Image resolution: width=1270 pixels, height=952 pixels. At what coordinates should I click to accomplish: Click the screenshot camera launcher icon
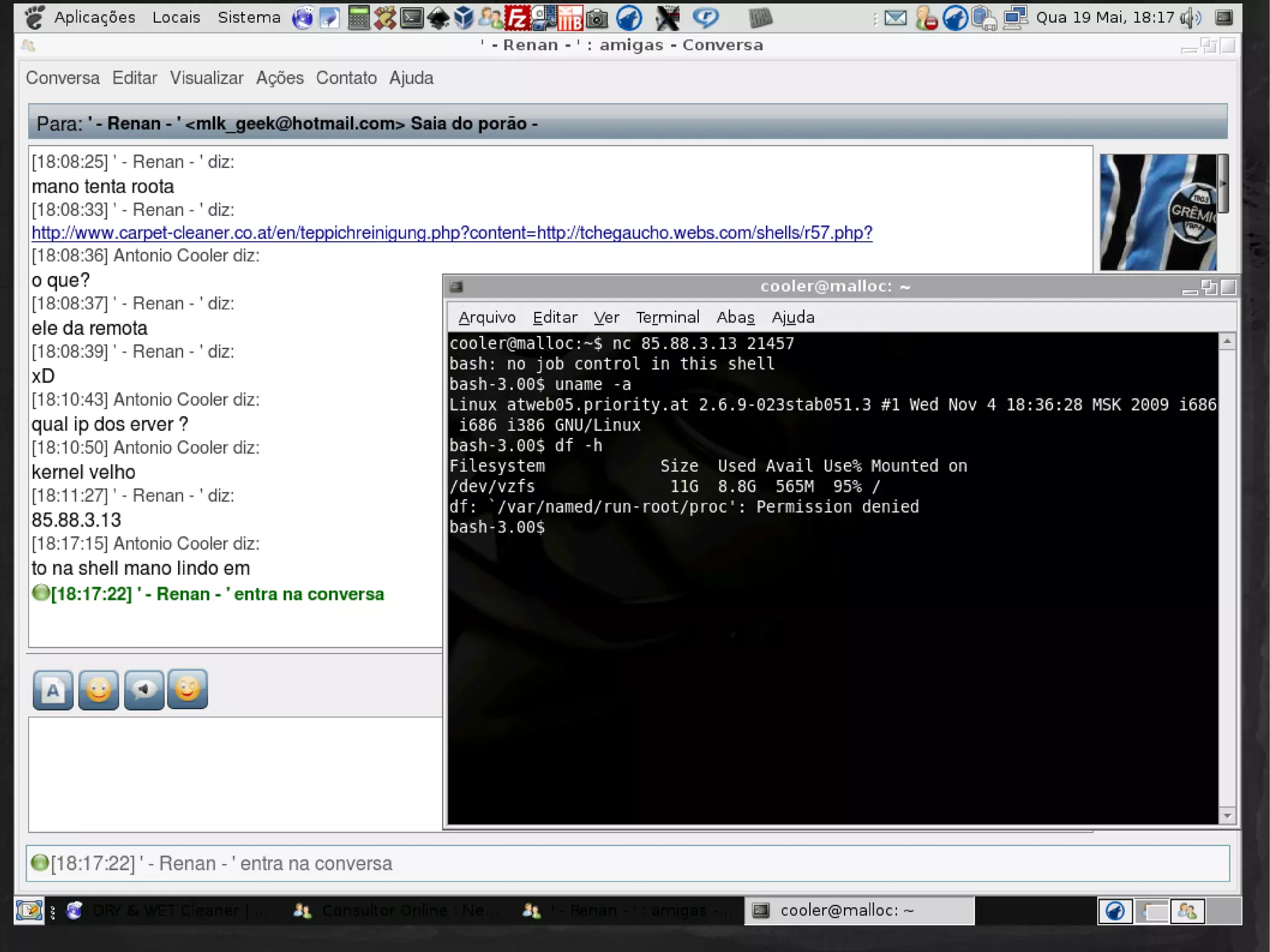pos(597,18)
